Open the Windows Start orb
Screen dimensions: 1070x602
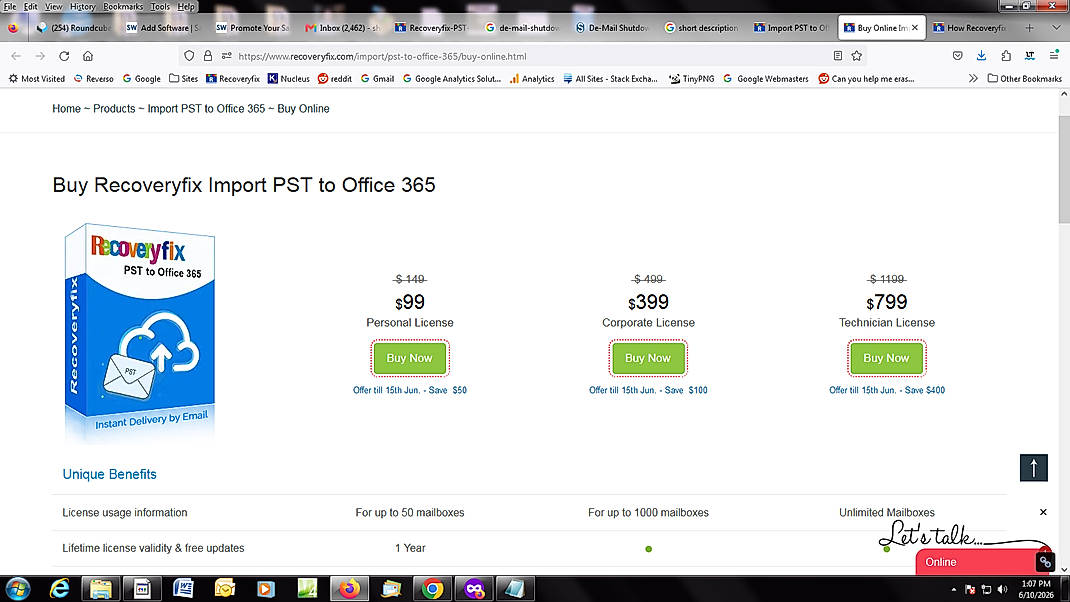pyautogui.click(x=18, y=588)
